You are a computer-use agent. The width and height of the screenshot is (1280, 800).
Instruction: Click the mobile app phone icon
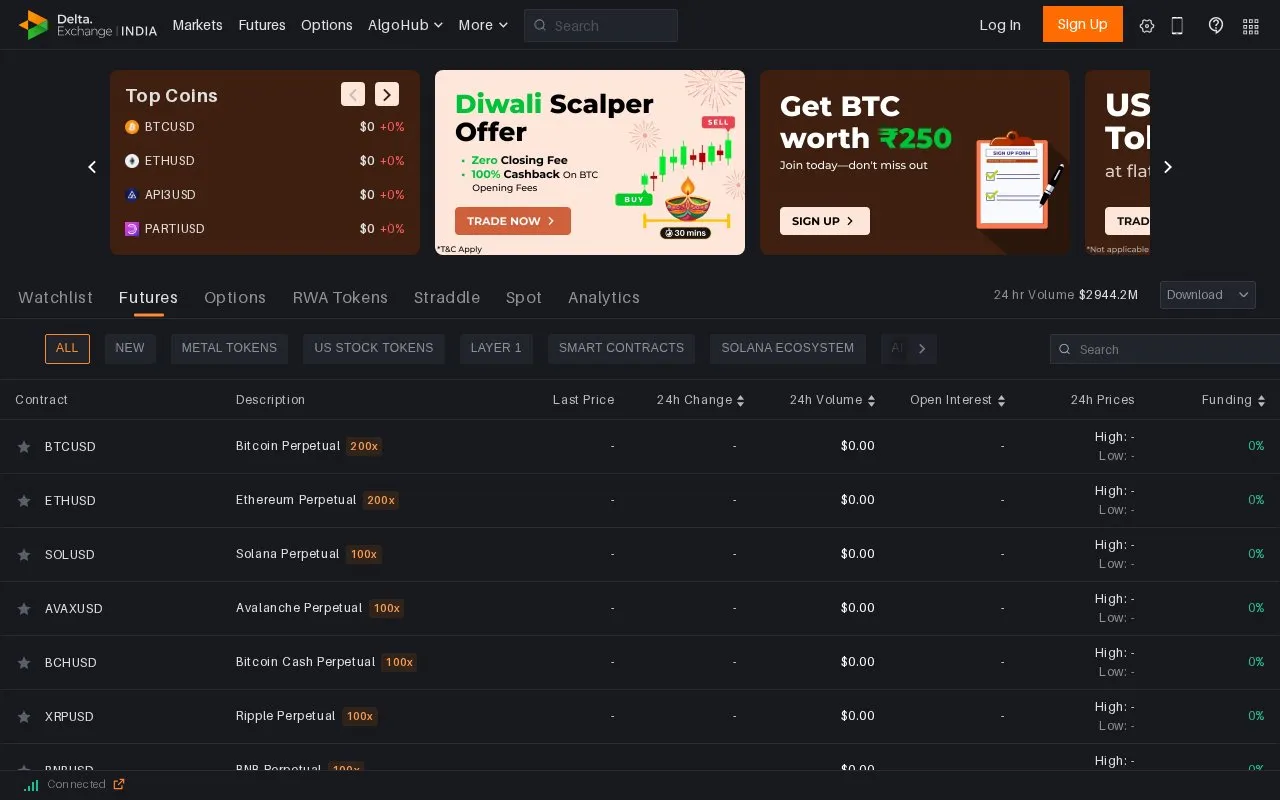(x=1177, y=26)
